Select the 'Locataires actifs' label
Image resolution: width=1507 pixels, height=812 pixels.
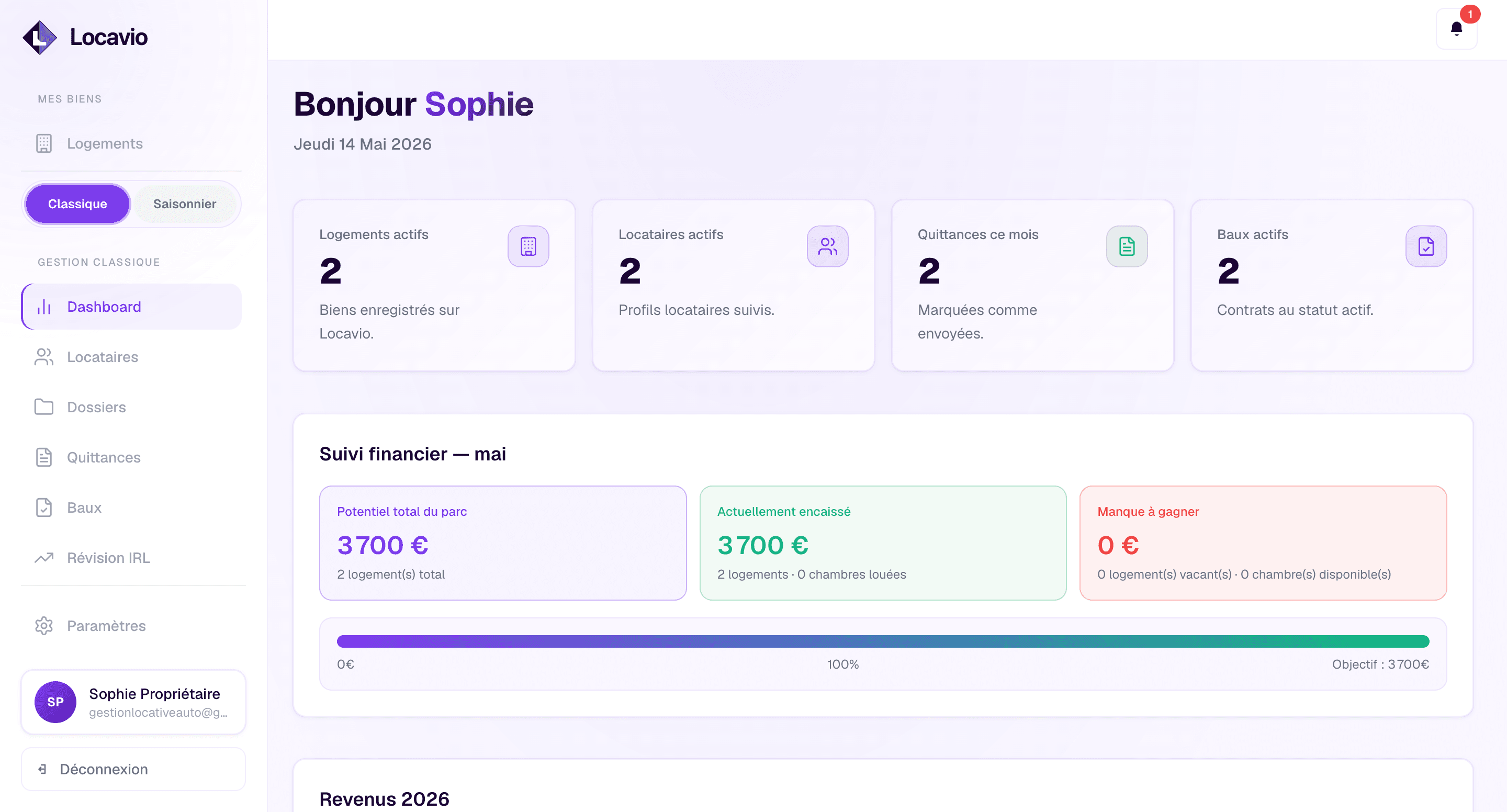[x=671, y=234]
